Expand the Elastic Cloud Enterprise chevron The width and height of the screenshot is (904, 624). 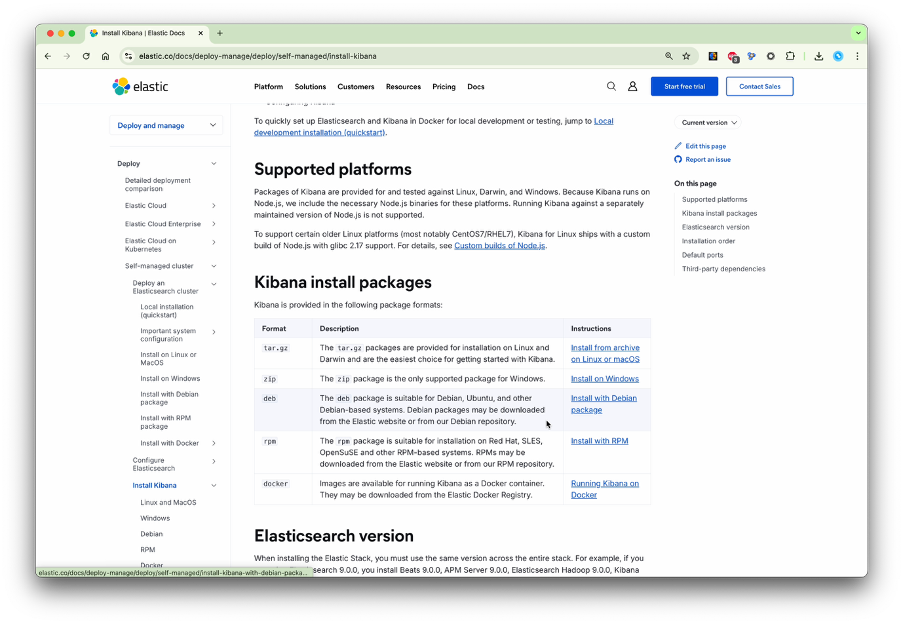coord(214,224)
